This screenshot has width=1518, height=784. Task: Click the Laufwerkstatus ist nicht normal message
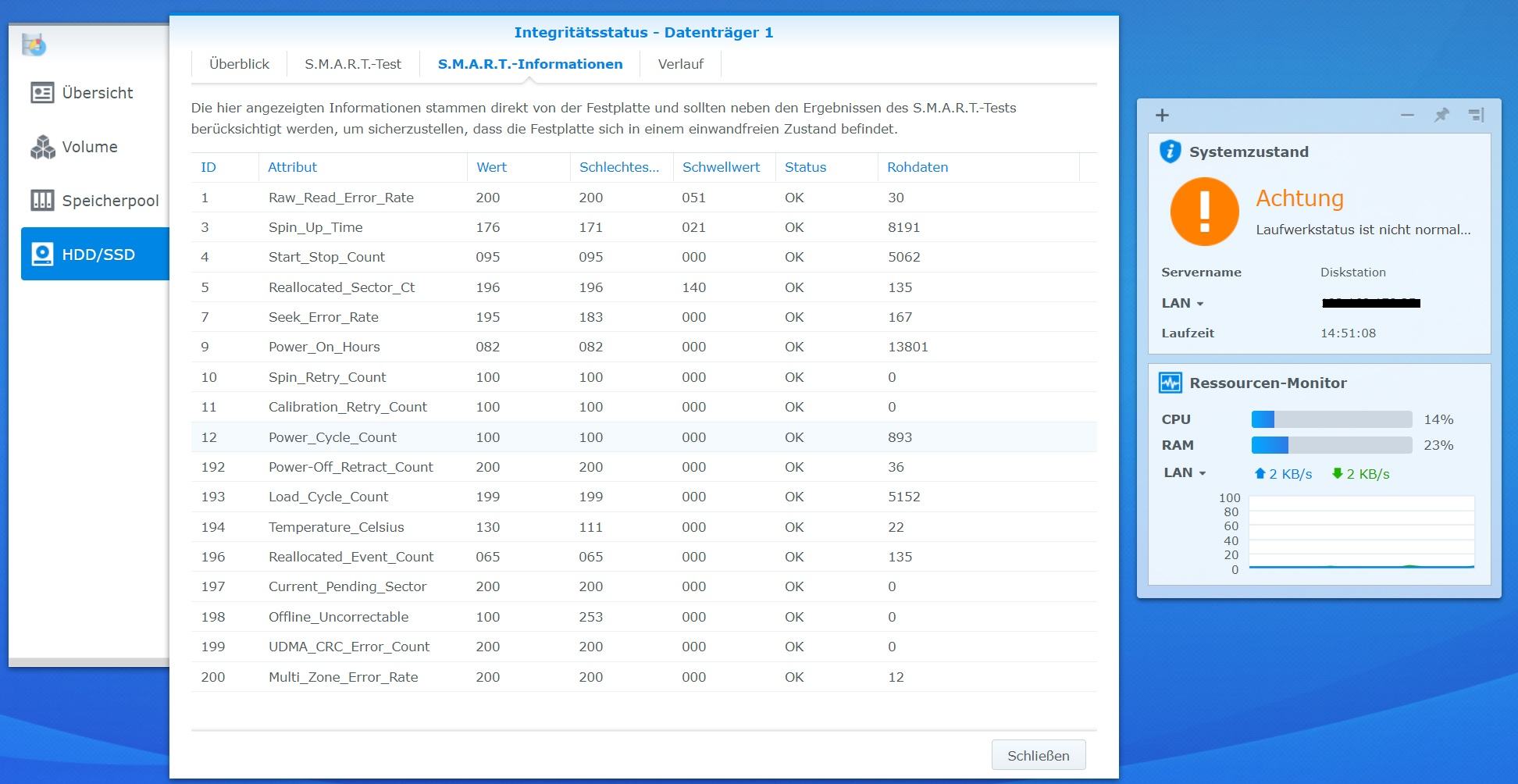[x=1363, y=230]
